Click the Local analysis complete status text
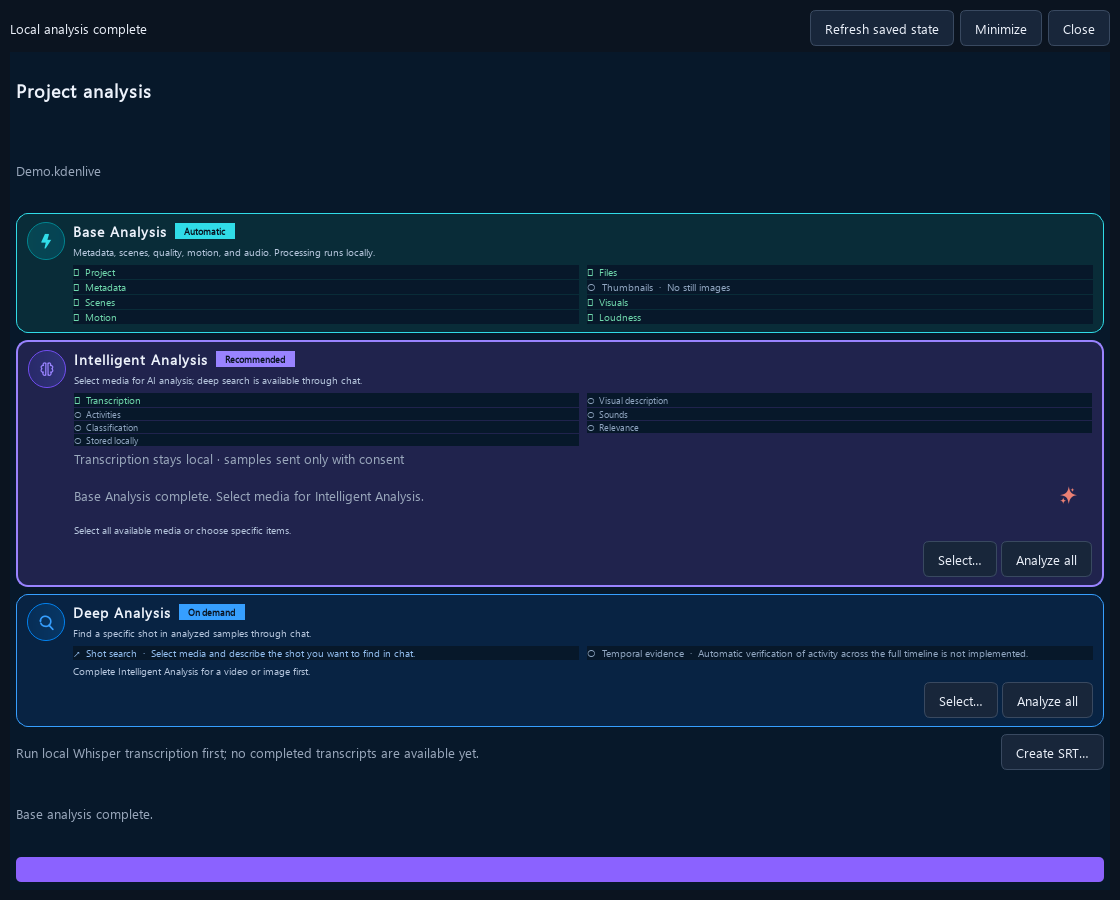The width and height of the screenshot is (1120, 900). coord(79,29)
